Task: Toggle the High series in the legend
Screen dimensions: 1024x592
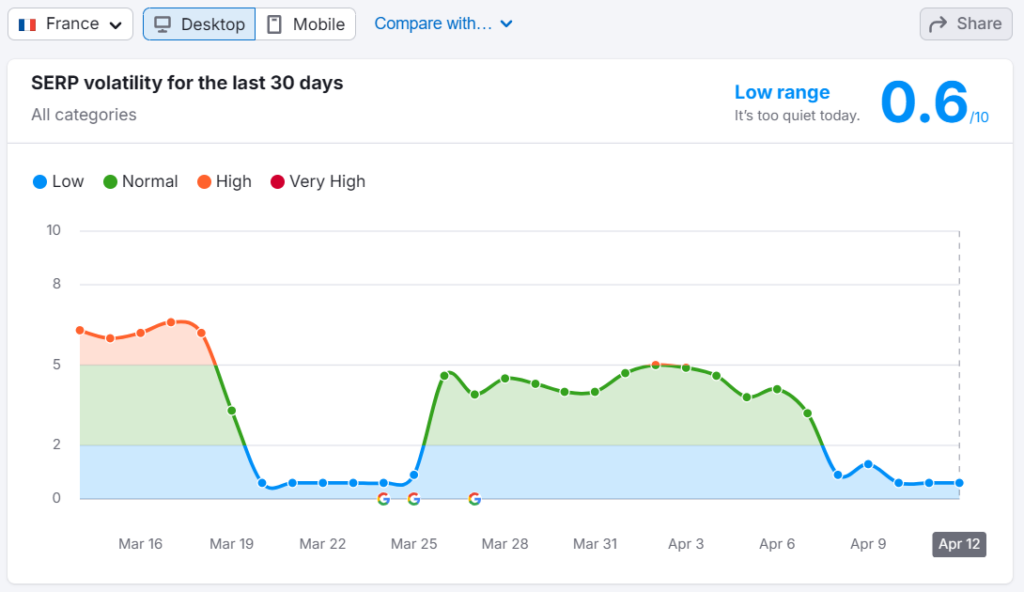Action: [224, 181]
